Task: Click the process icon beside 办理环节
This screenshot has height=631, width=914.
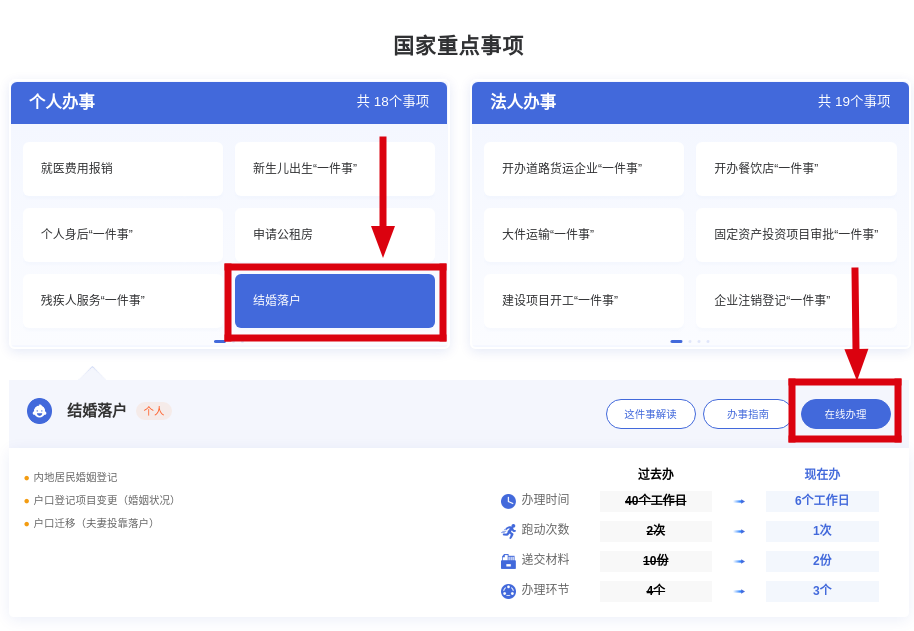Action: pos(508,591)
